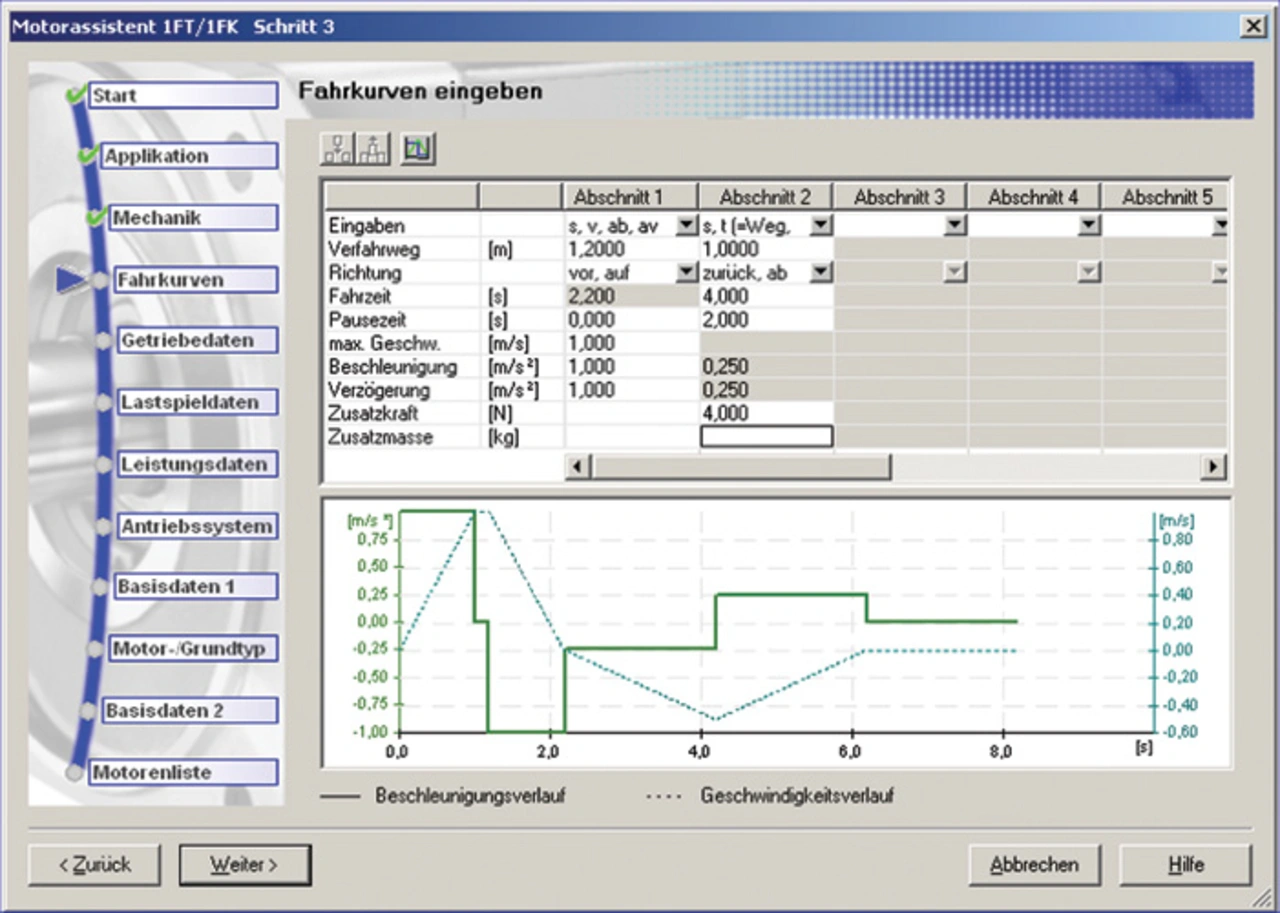Click the Zusatzmasse field for Abschnitt 2
The height and width of the screenshot is (913, 1280).
(766, 437)
